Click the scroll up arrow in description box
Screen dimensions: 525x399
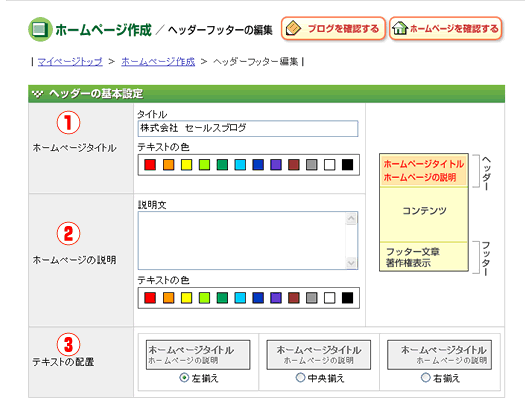pyautogui.click(x=351, y=219)
